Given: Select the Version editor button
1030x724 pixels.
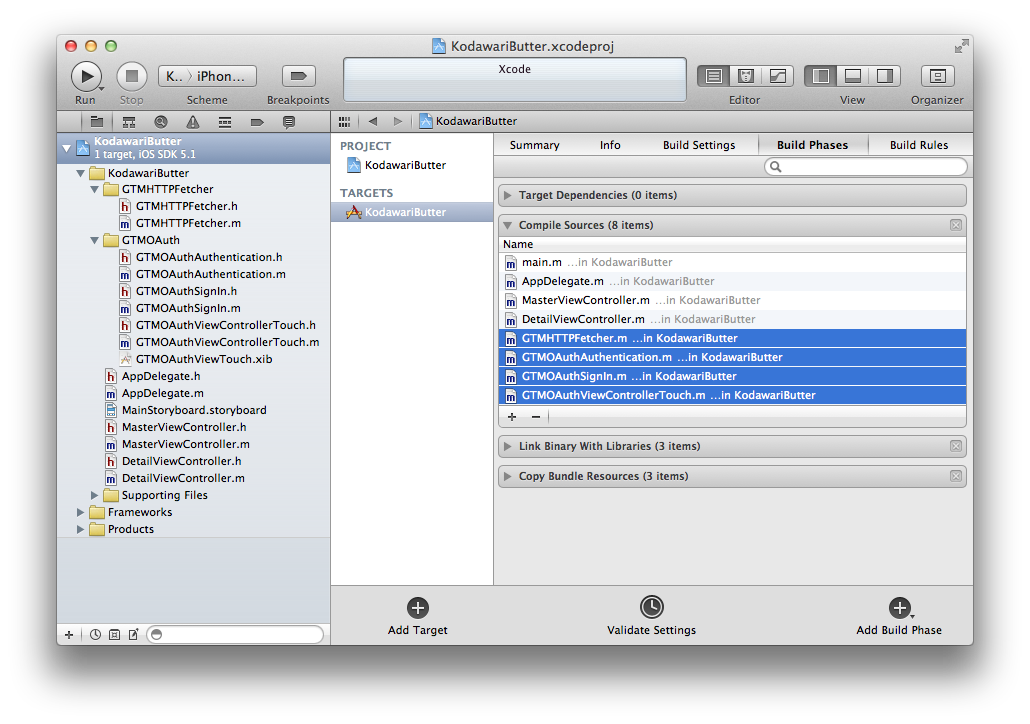Looking at the screenshot, I should 778,76.
